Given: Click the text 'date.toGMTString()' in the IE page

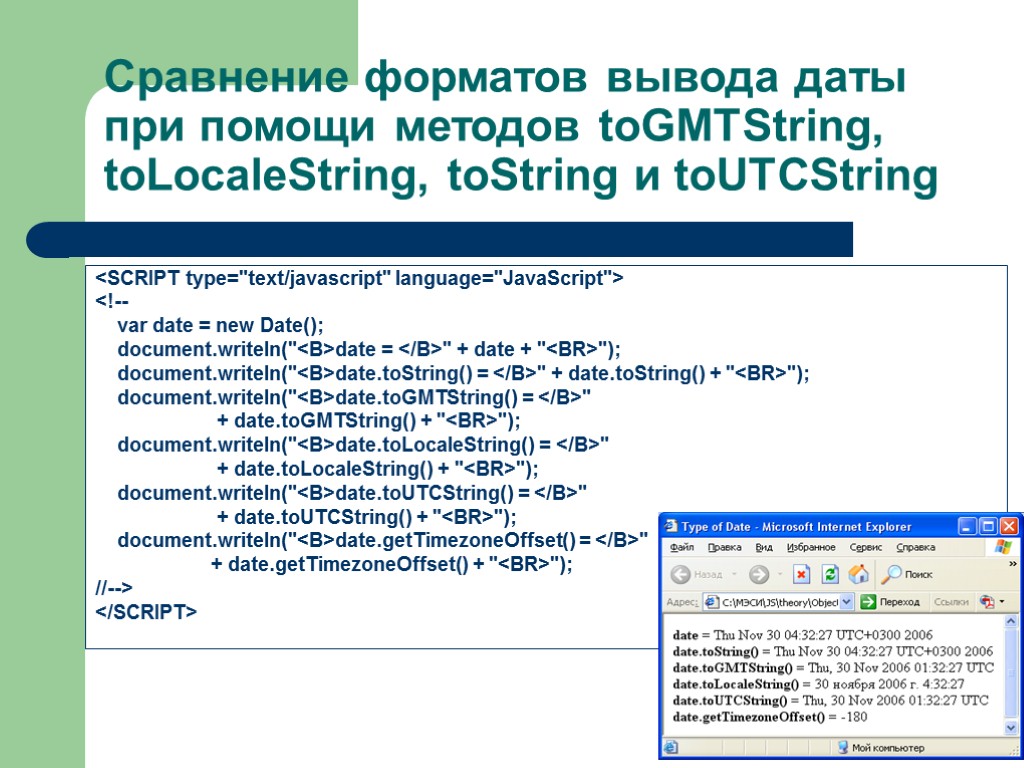Looking at the screenshot, I should click(733, 668).
